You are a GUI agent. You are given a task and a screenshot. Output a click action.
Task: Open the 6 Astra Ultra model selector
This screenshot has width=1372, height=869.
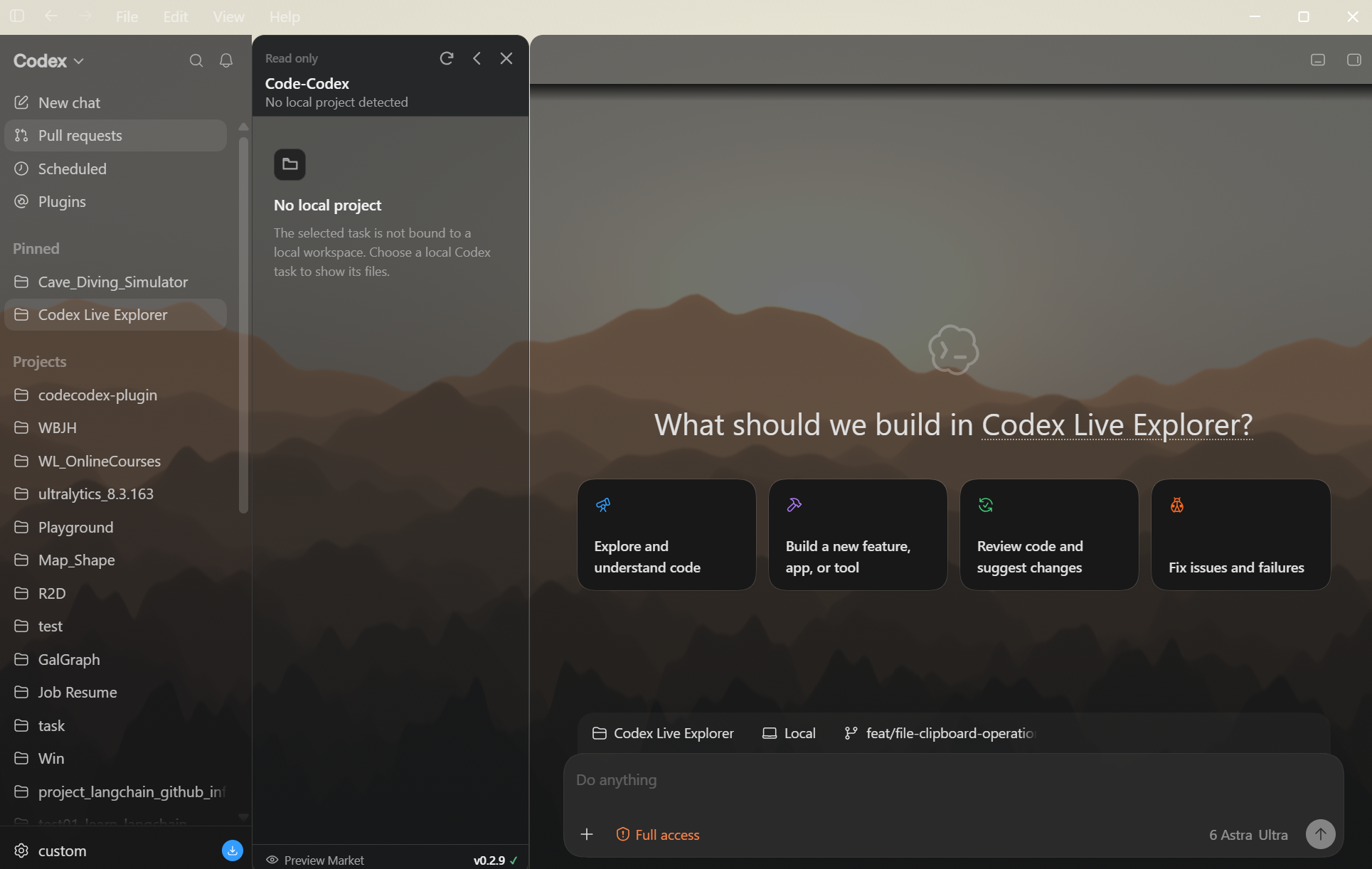point(1248,835)
